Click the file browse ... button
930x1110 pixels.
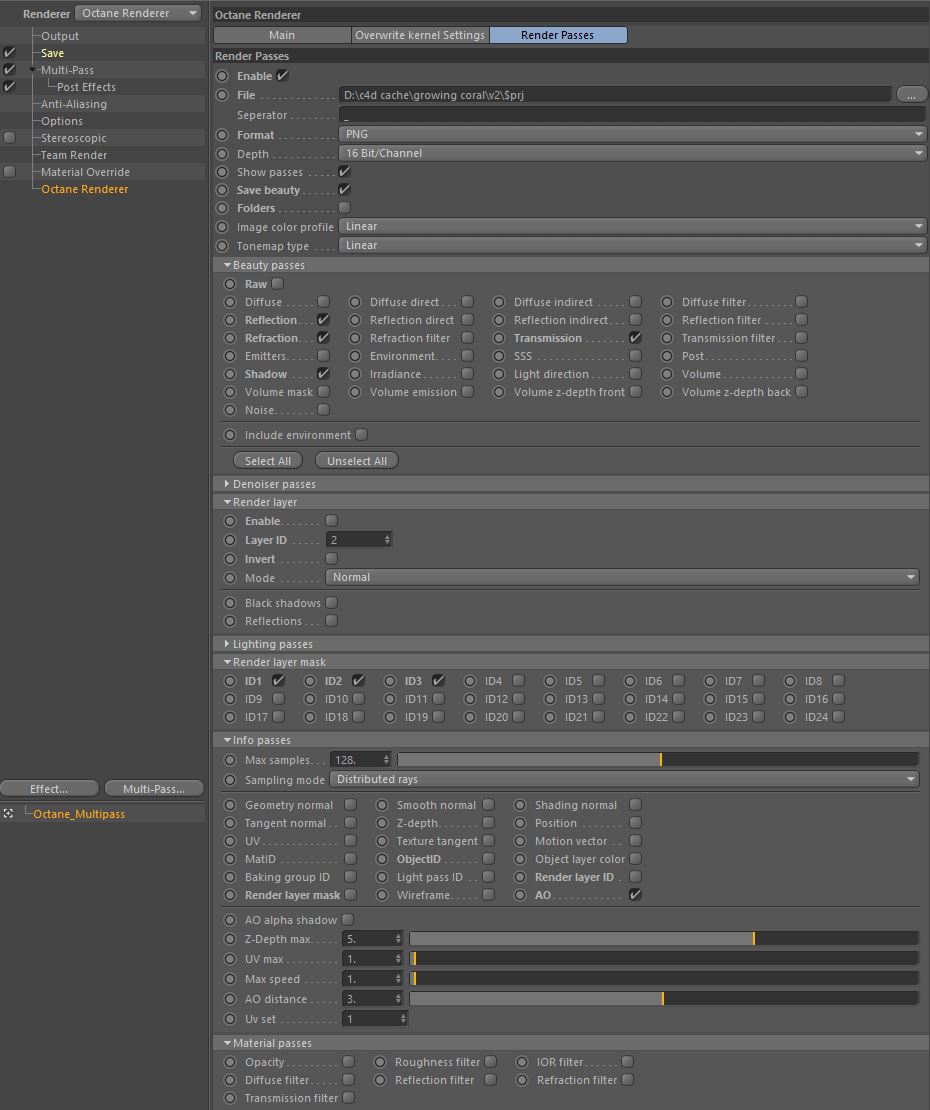click(x=912, y=94)
